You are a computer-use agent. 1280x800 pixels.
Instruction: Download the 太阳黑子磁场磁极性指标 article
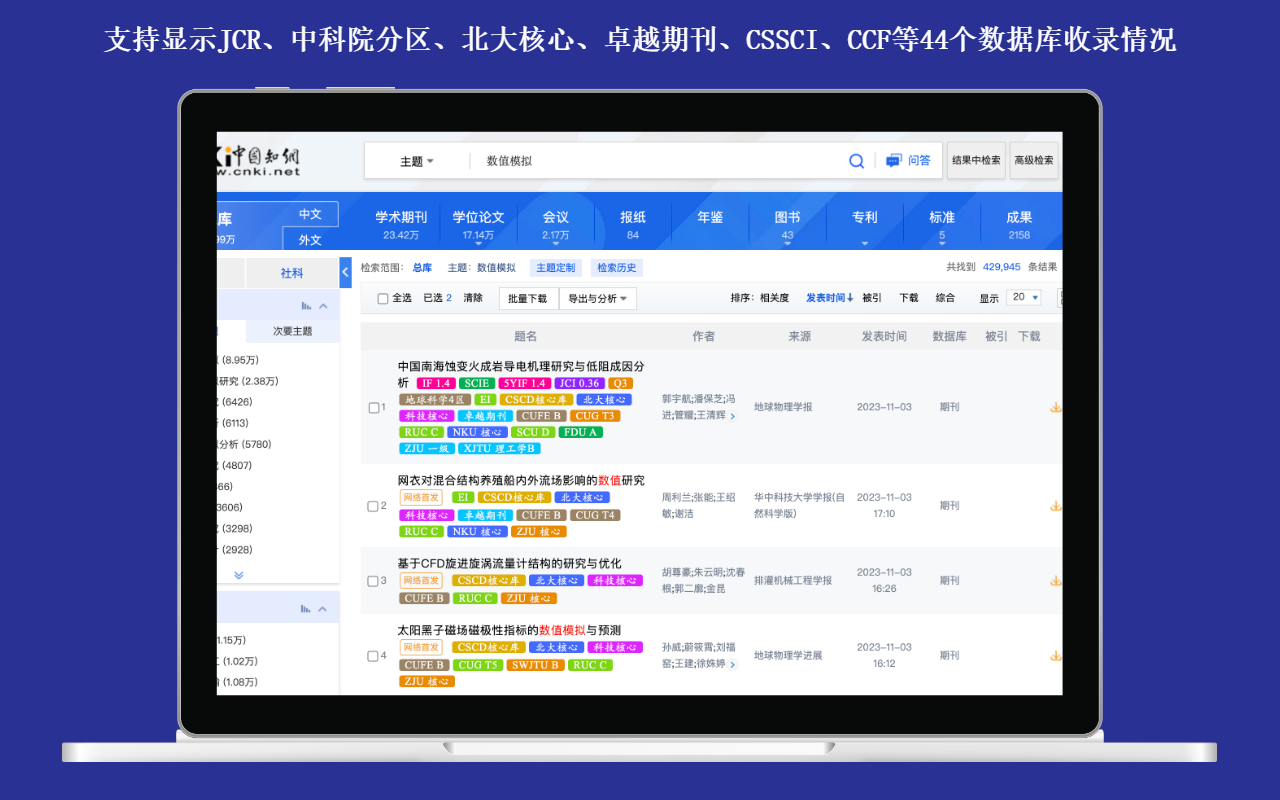point(1055,655)
